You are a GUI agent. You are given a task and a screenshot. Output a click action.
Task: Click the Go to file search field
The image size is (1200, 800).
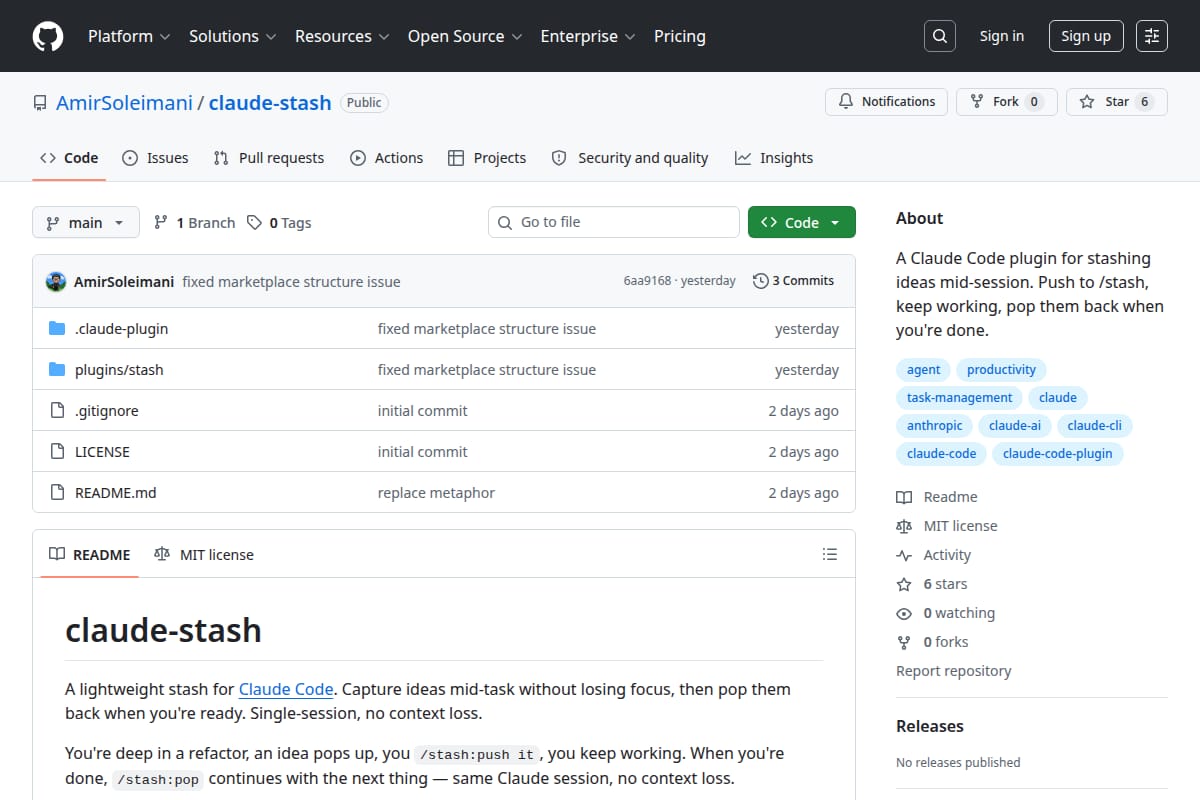tap(614, 222)
